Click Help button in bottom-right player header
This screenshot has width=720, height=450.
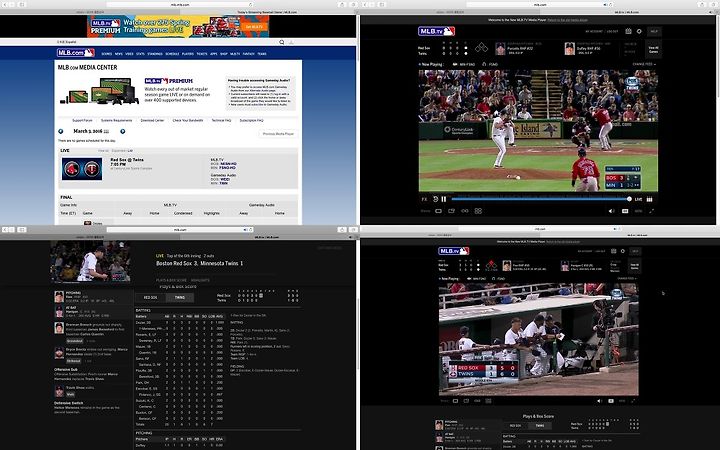click(x=636, y=251)
